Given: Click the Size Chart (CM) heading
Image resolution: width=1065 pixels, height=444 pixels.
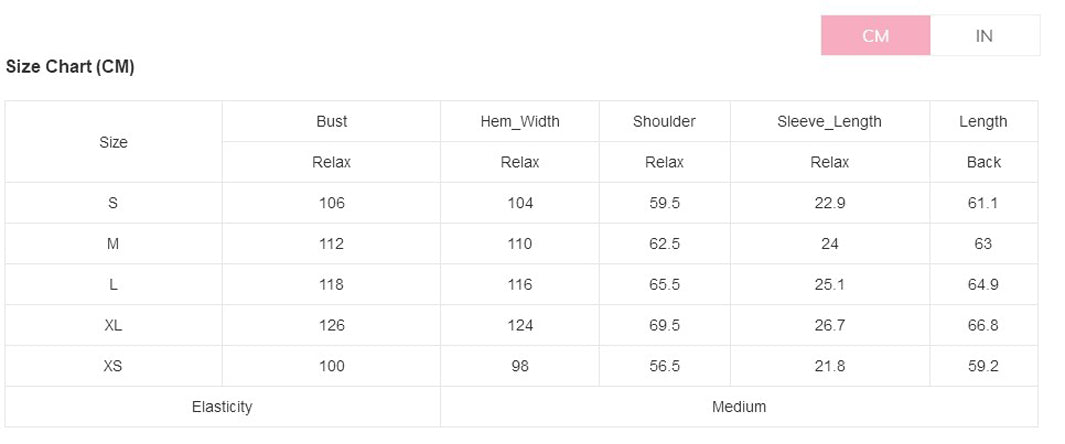Looking at the screenshot, I should tap(70, 67).
